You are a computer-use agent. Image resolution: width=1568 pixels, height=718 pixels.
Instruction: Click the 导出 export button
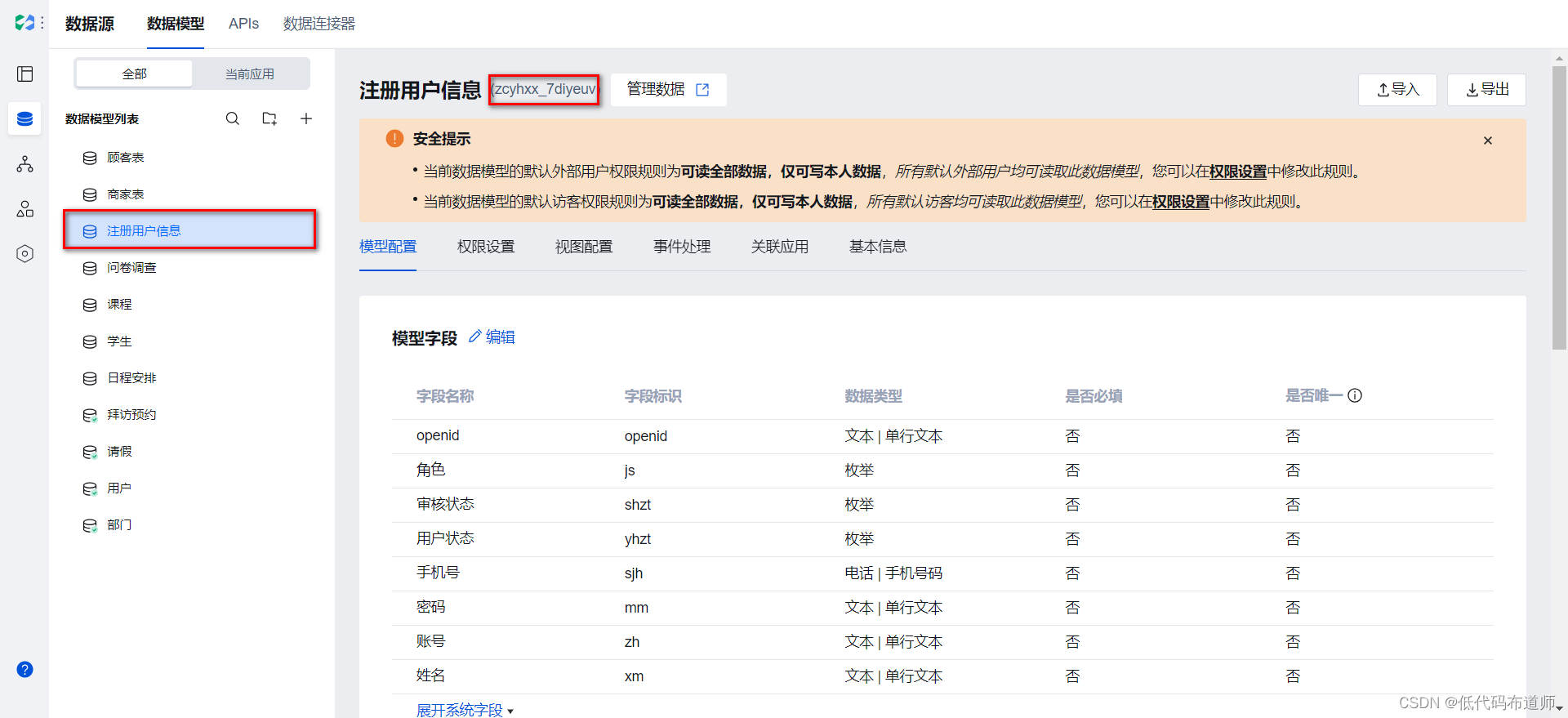1486,90
